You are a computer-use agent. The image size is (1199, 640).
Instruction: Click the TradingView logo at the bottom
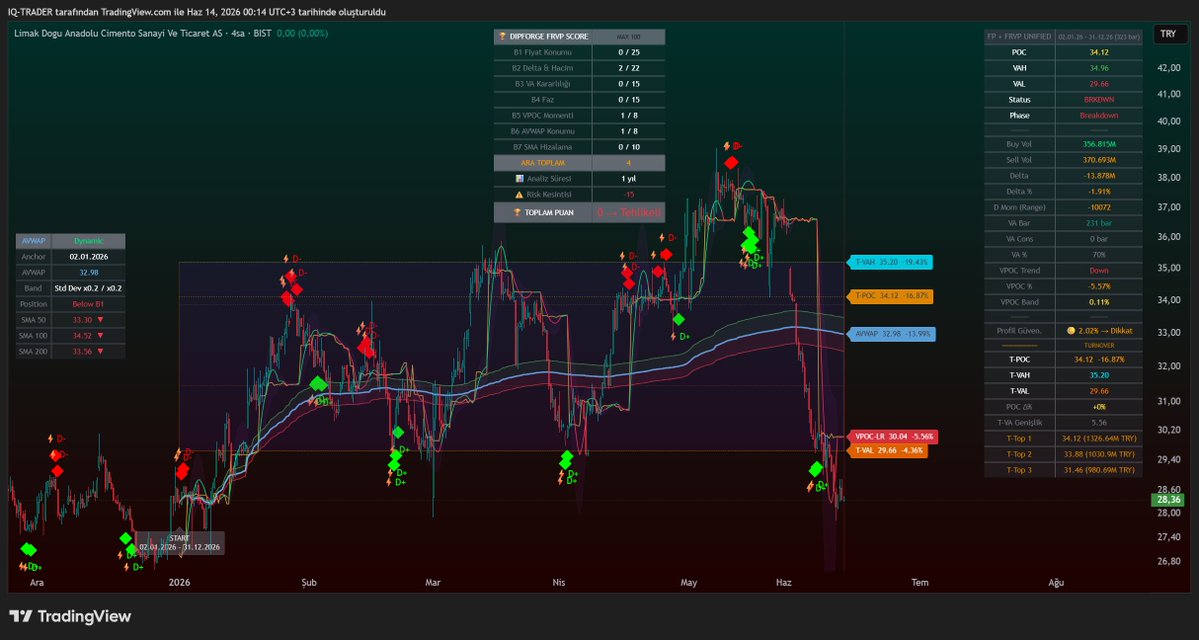tap(70, 616)
